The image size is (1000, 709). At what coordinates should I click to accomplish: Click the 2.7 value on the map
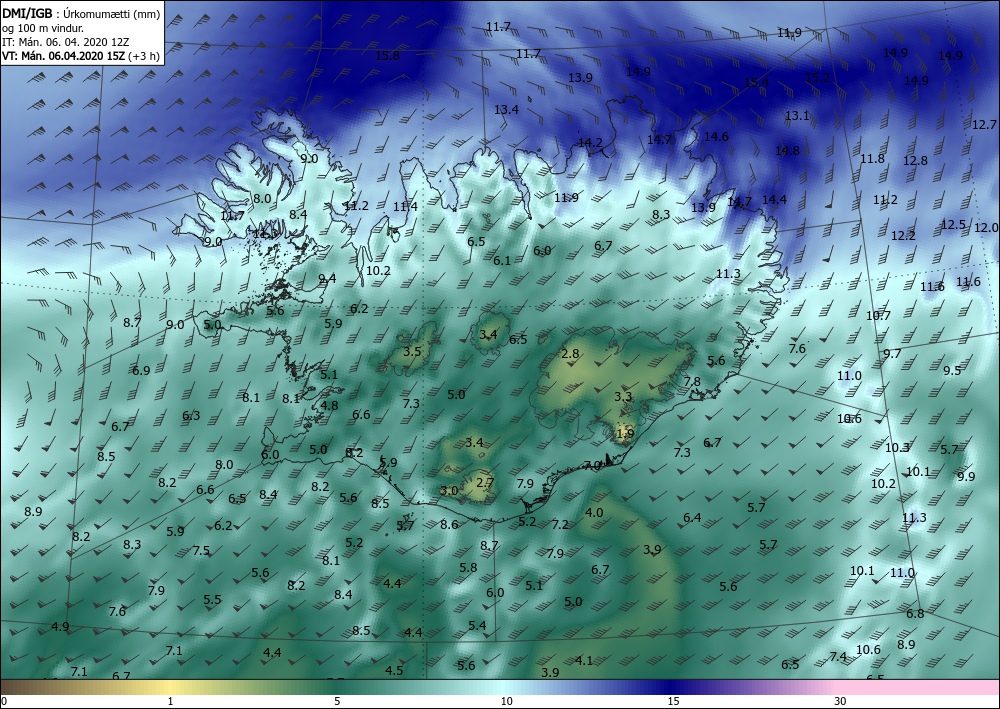pos(485,483)
